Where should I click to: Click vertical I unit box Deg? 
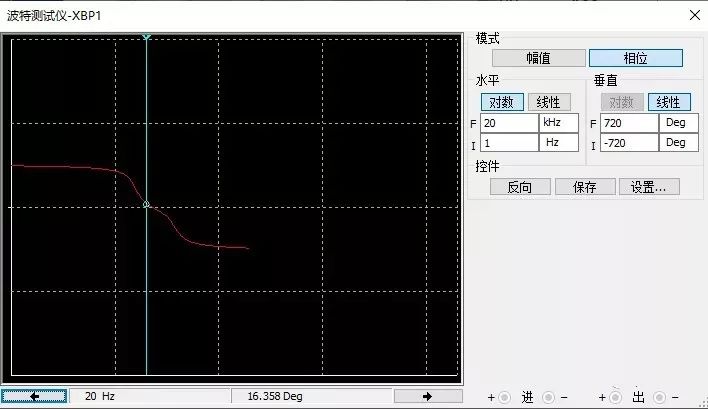679,143
